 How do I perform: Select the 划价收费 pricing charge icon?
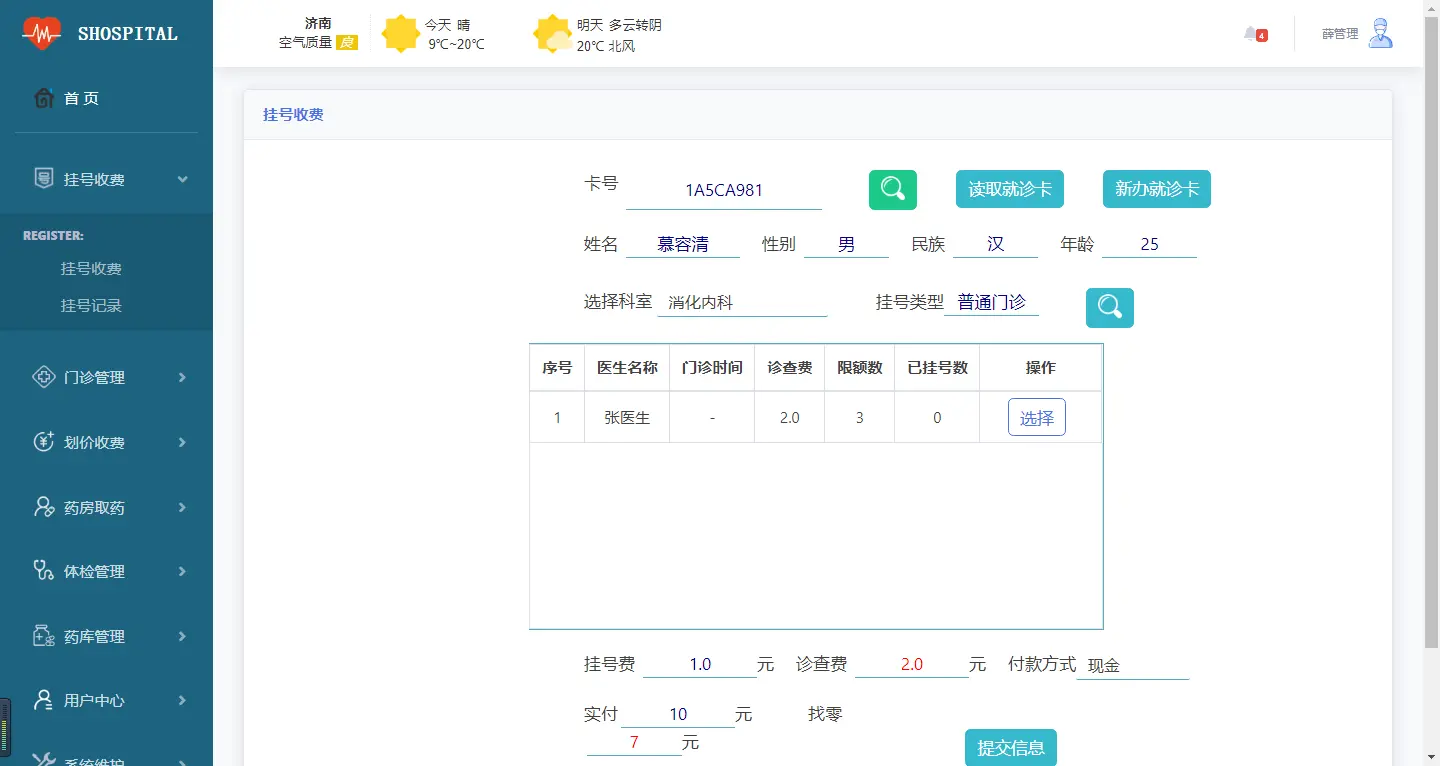[43, 442]
